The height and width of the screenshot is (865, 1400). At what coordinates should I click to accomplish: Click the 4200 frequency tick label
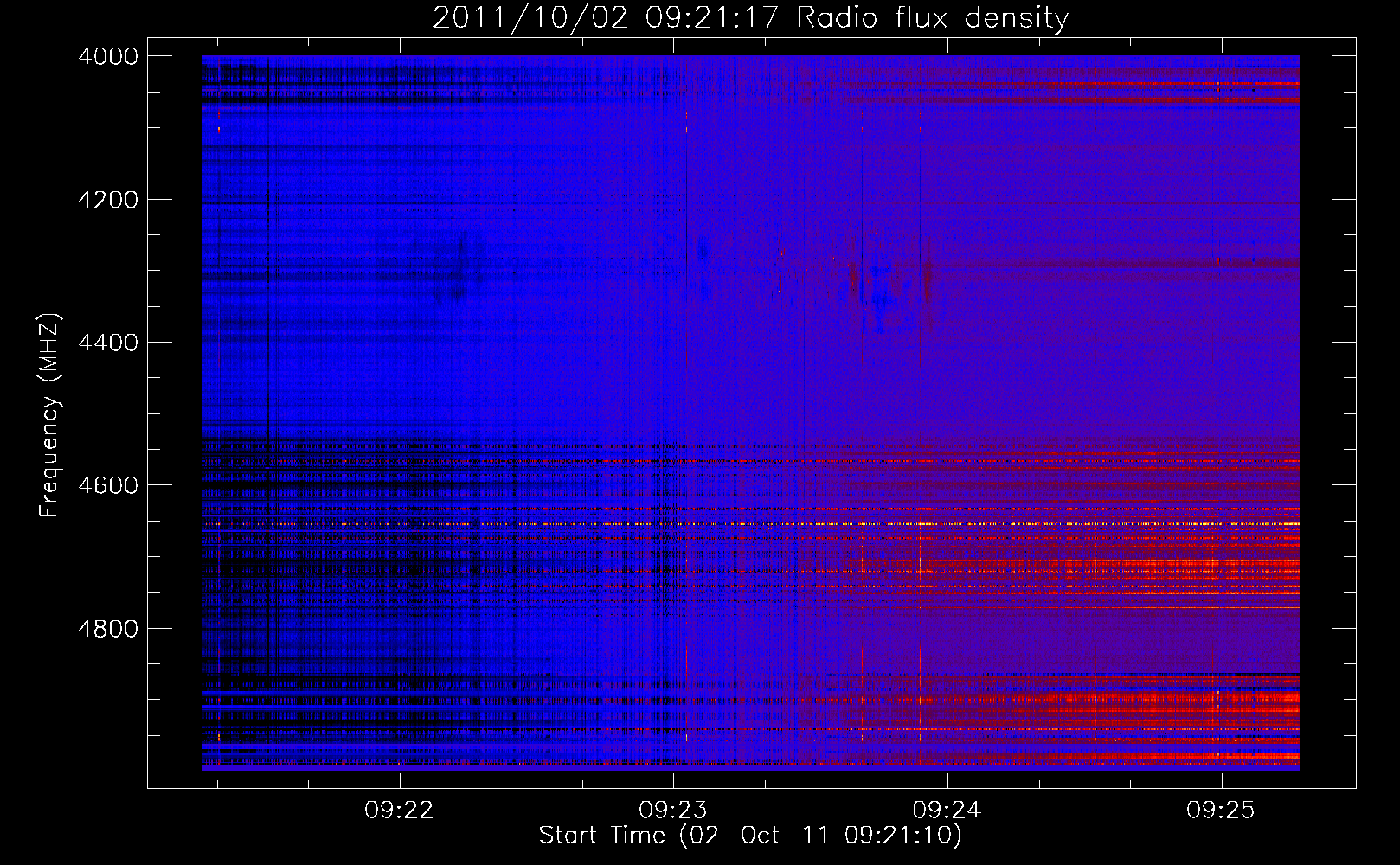coord(108,200)
